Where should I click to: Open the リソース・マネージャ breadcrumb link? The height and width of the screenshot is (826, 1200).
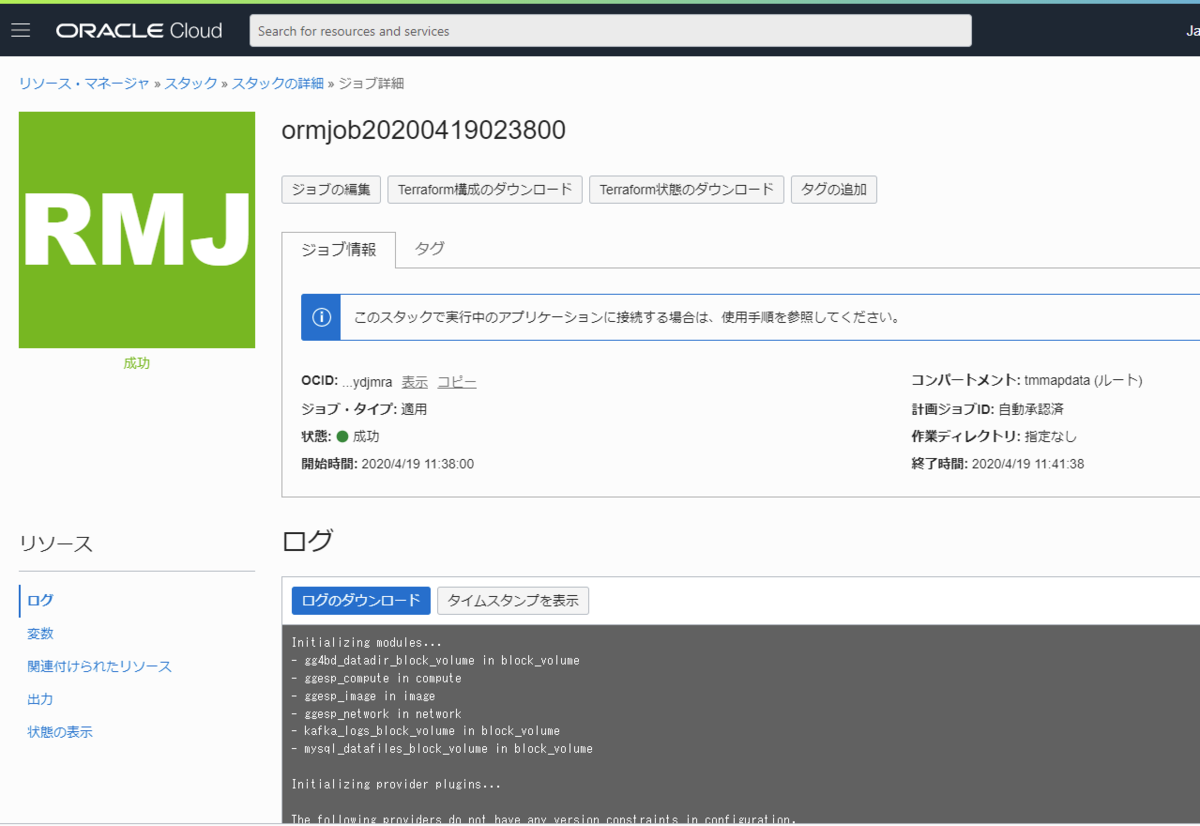(84, 83)
